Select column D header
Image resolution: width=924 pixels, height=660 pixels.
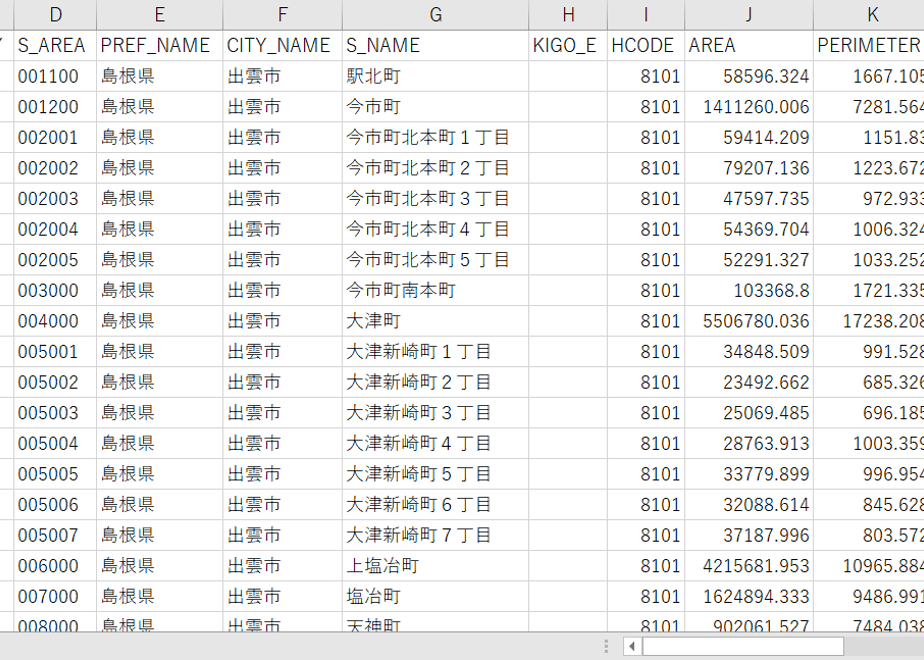55,15
